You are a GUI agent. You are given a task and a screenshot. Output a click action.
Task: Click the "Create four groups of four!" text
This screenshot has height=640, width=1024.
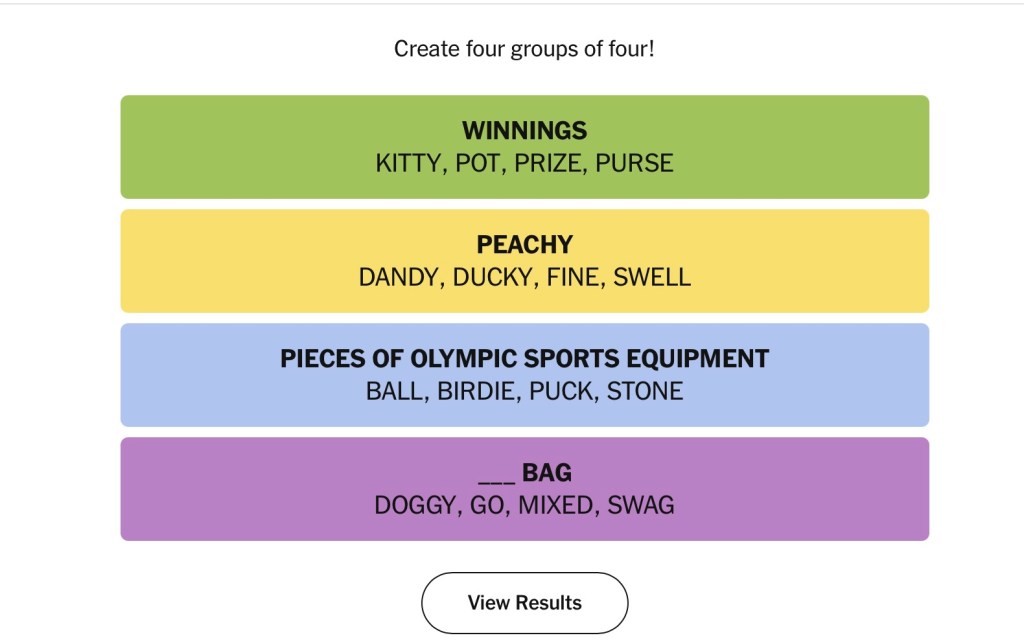[x=524, y=48]
